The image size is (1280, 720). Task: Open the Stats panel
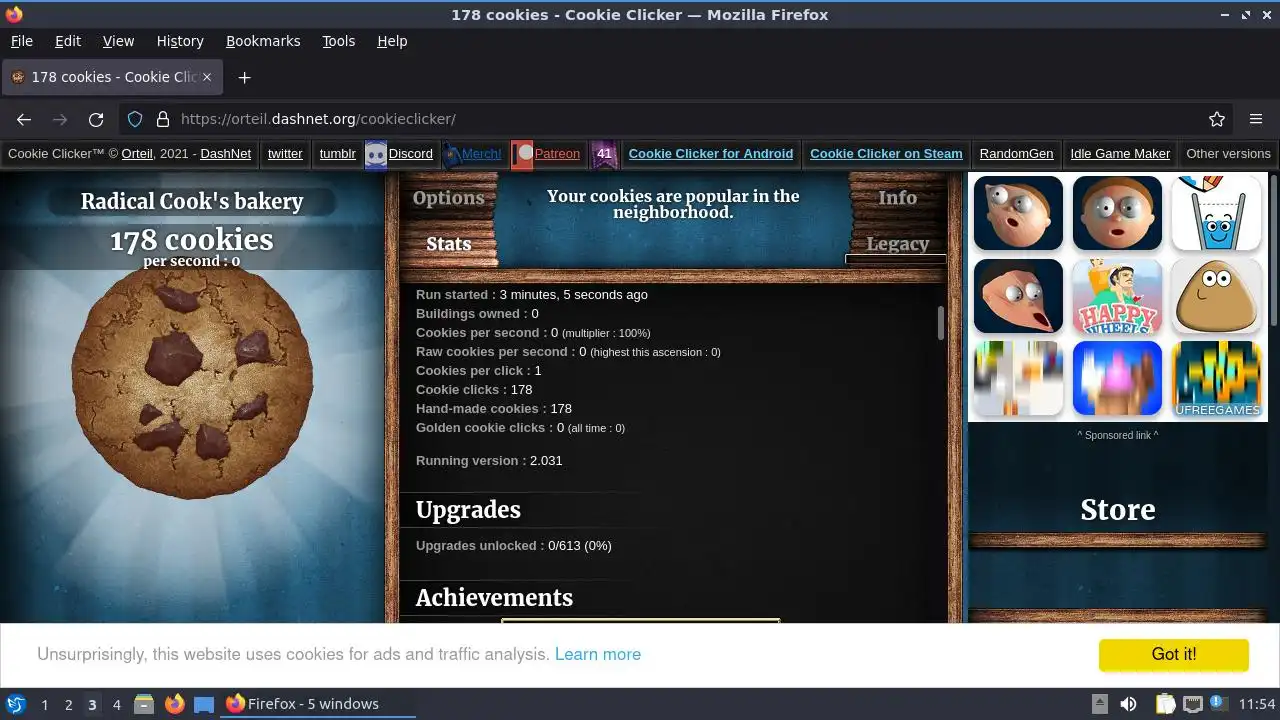click(448, 243)
